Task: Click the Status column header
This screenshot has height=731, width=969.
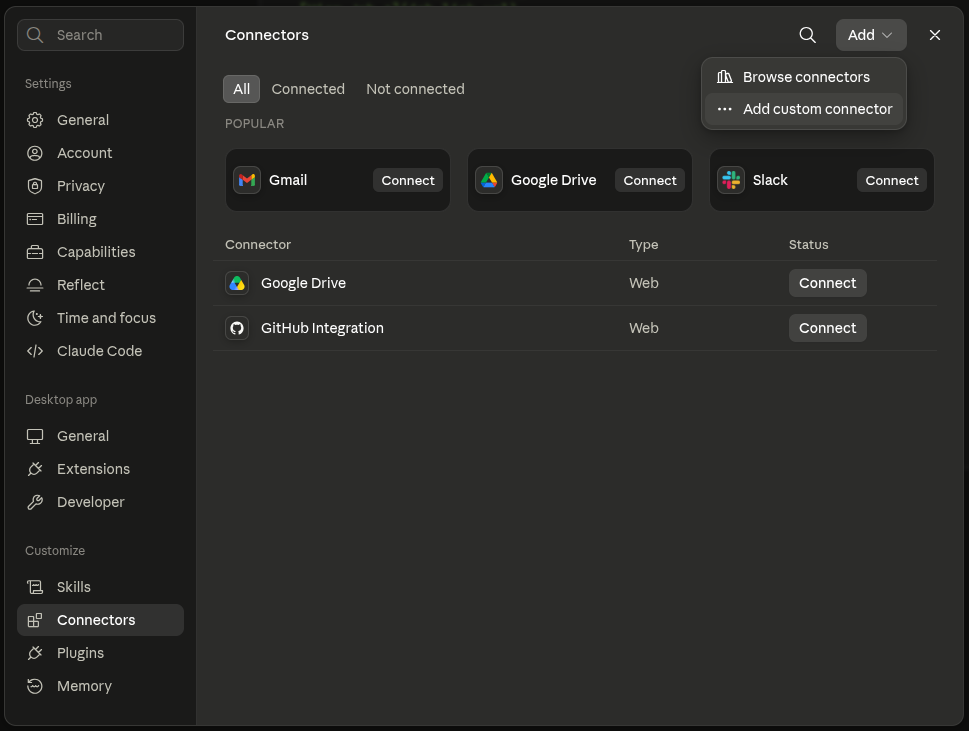Action: pos(808,245)
